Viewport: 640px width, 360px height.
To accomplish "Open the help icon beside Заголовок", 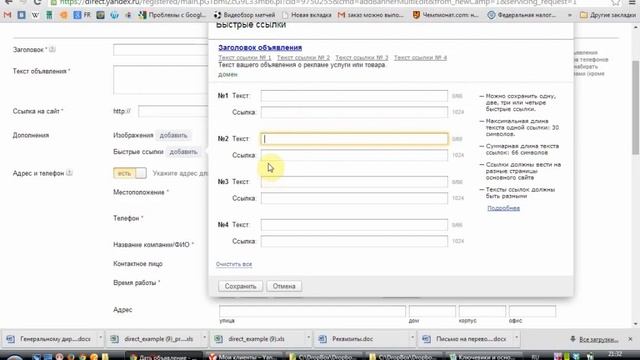I will point(52,49).
